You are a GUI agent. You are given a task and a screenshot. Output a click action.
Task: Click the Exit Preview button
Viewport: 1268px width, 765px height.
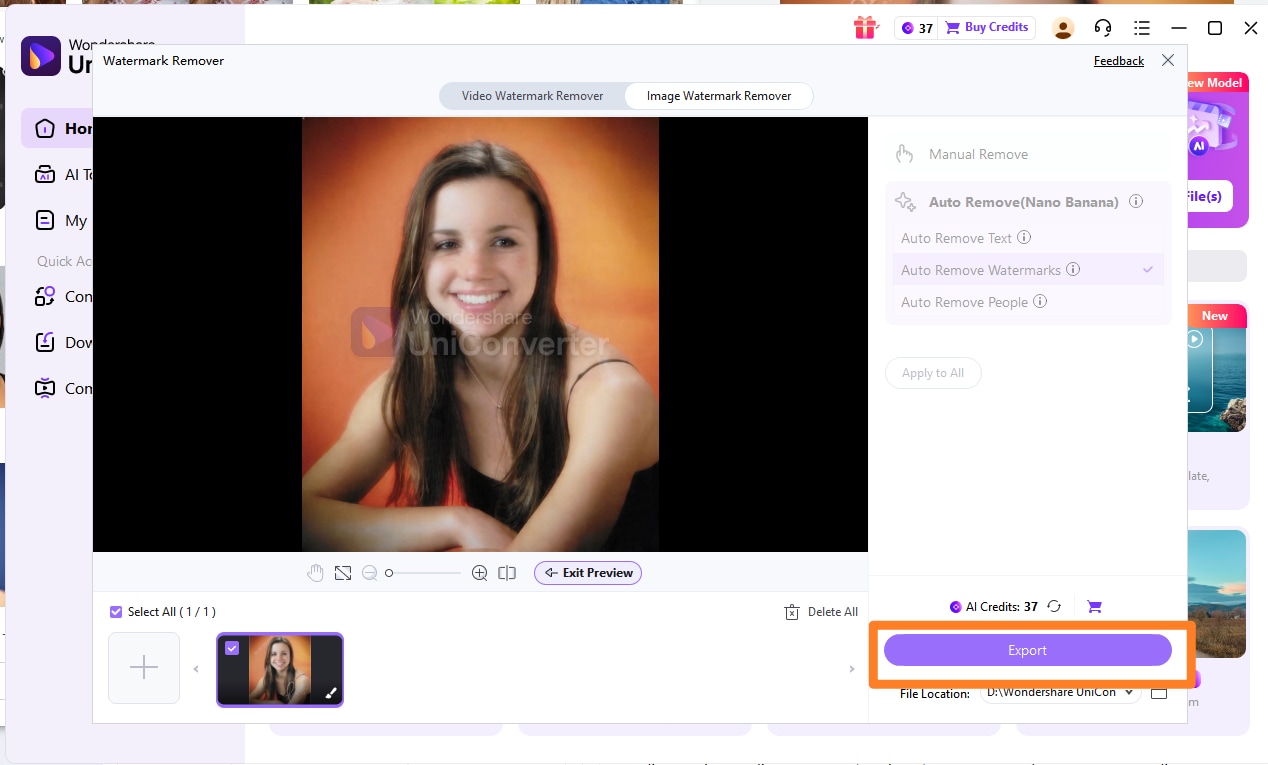588,573
